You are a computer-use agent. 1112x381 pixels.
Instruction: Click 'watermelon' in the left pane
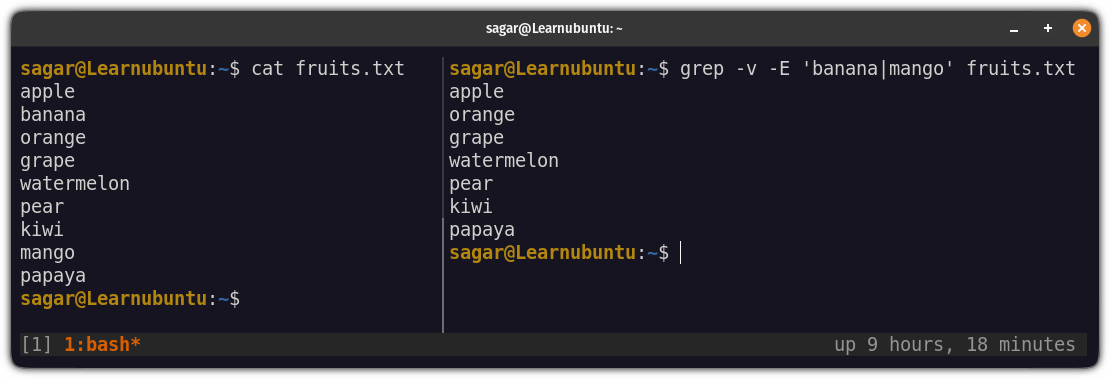point(75,184)
